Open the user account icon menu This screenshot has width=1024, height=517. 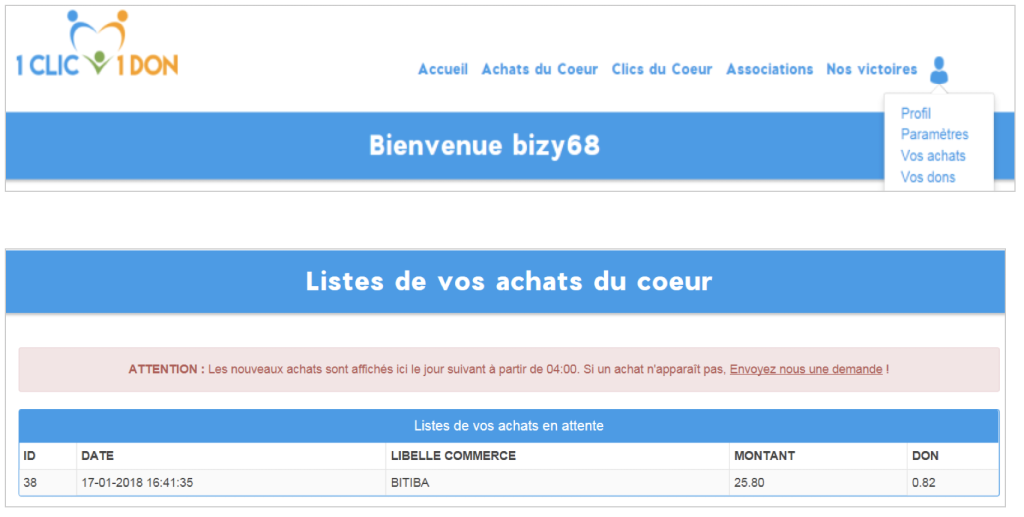[939, 70]
